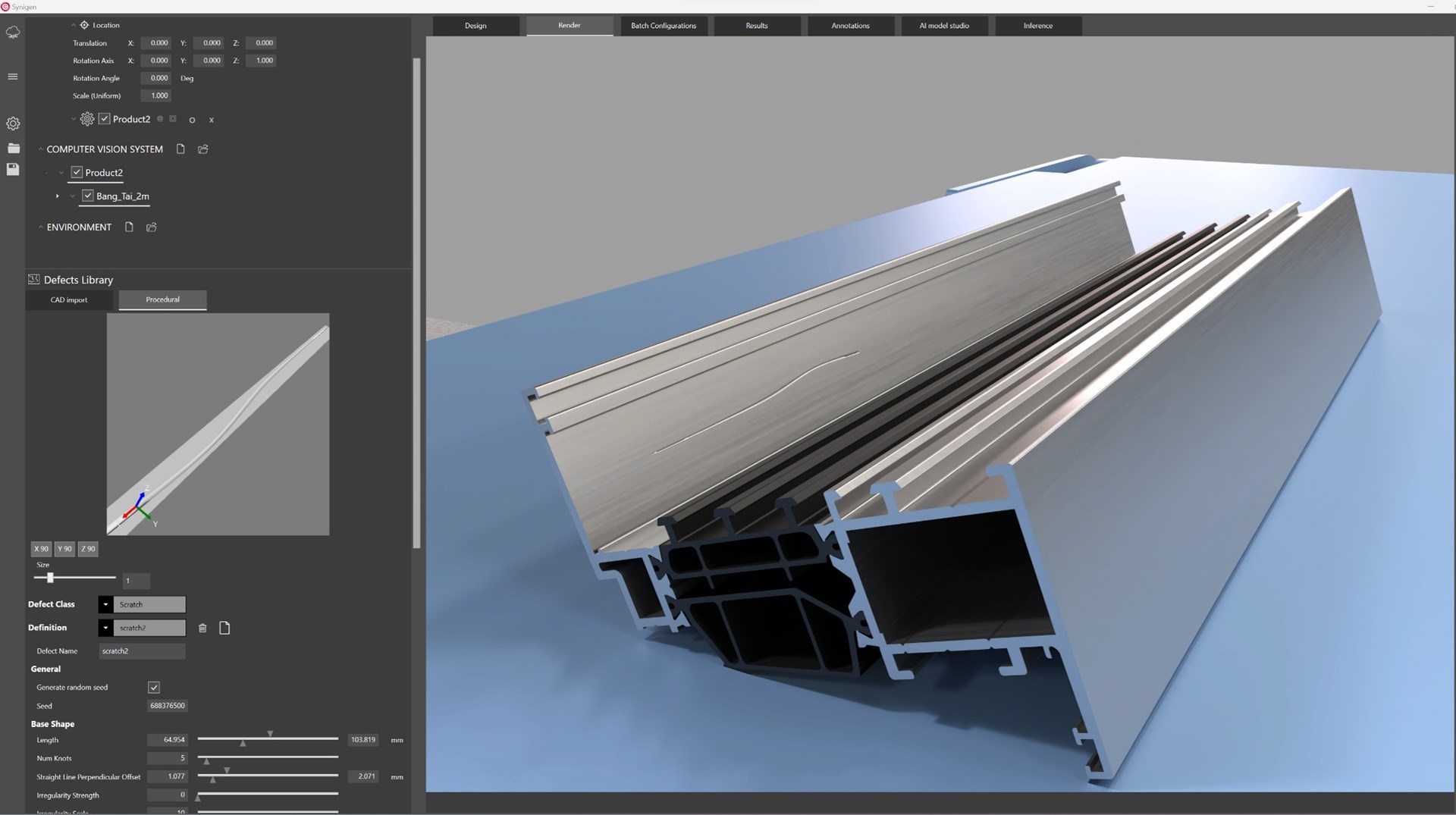Switch to the Batch Configurations tab
The width and height of the screenshot is (1456, 815).
(663, 26)
